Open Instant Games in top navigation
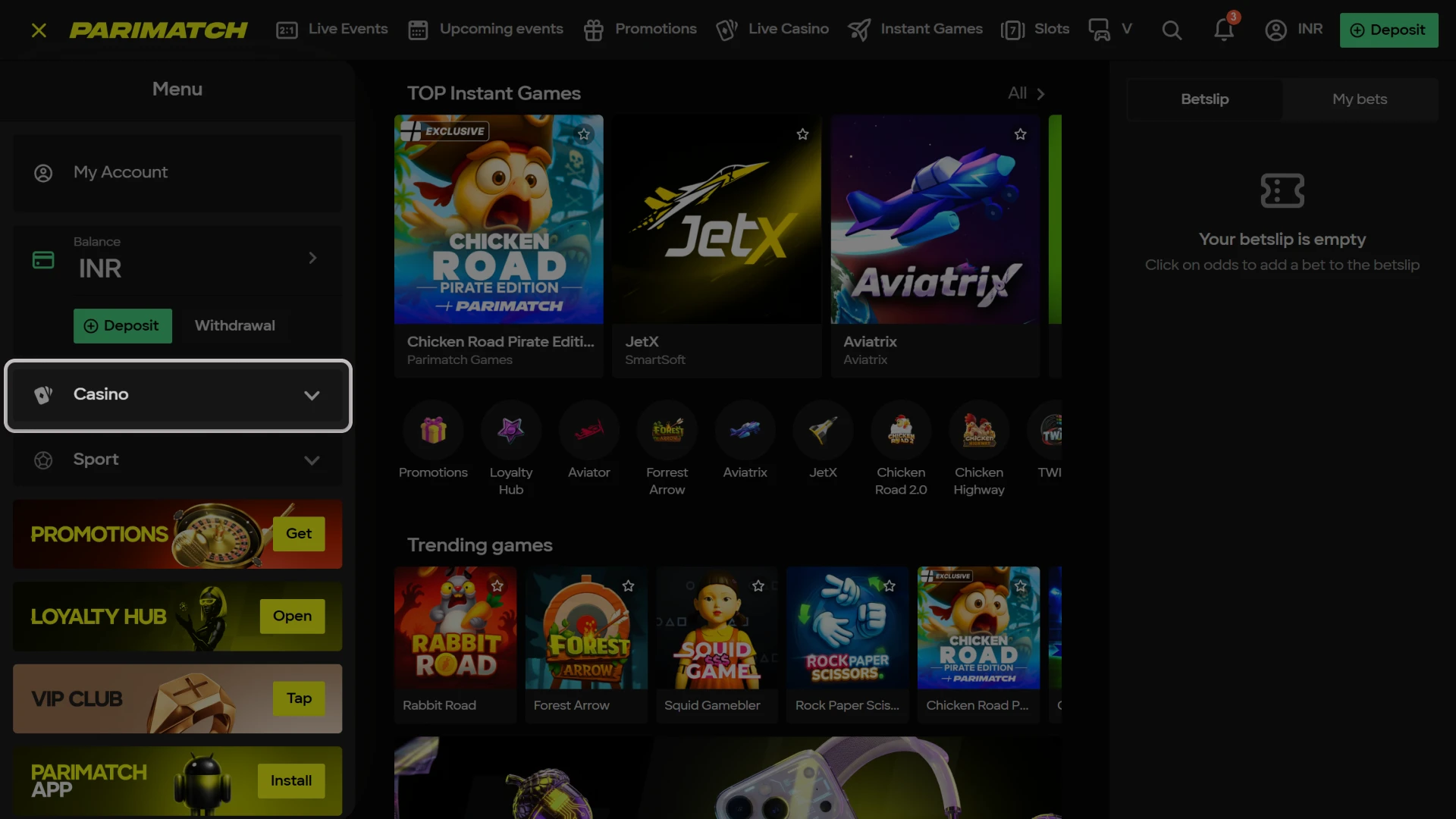 (915, 30)
